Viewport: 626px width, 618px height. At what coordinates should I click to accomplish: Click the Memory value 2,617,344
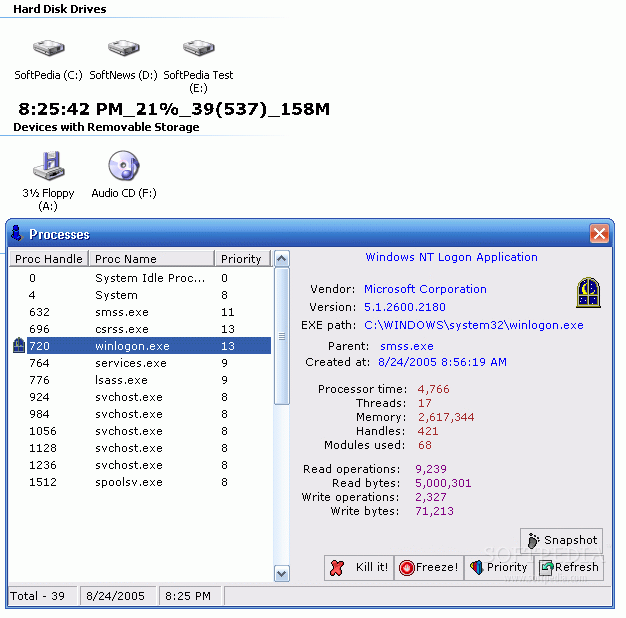point(446,417)
